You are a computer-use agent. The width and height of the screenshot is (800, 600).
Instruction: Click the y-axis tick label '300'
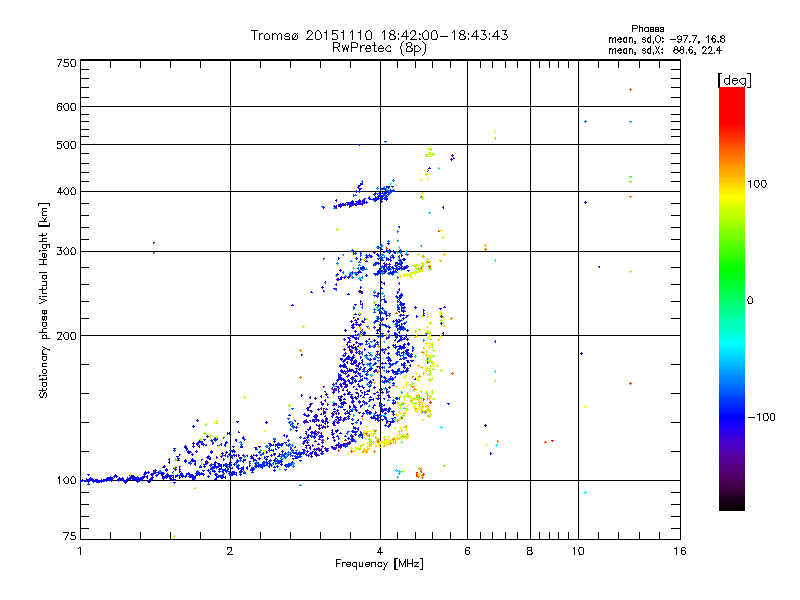[66, 251]
